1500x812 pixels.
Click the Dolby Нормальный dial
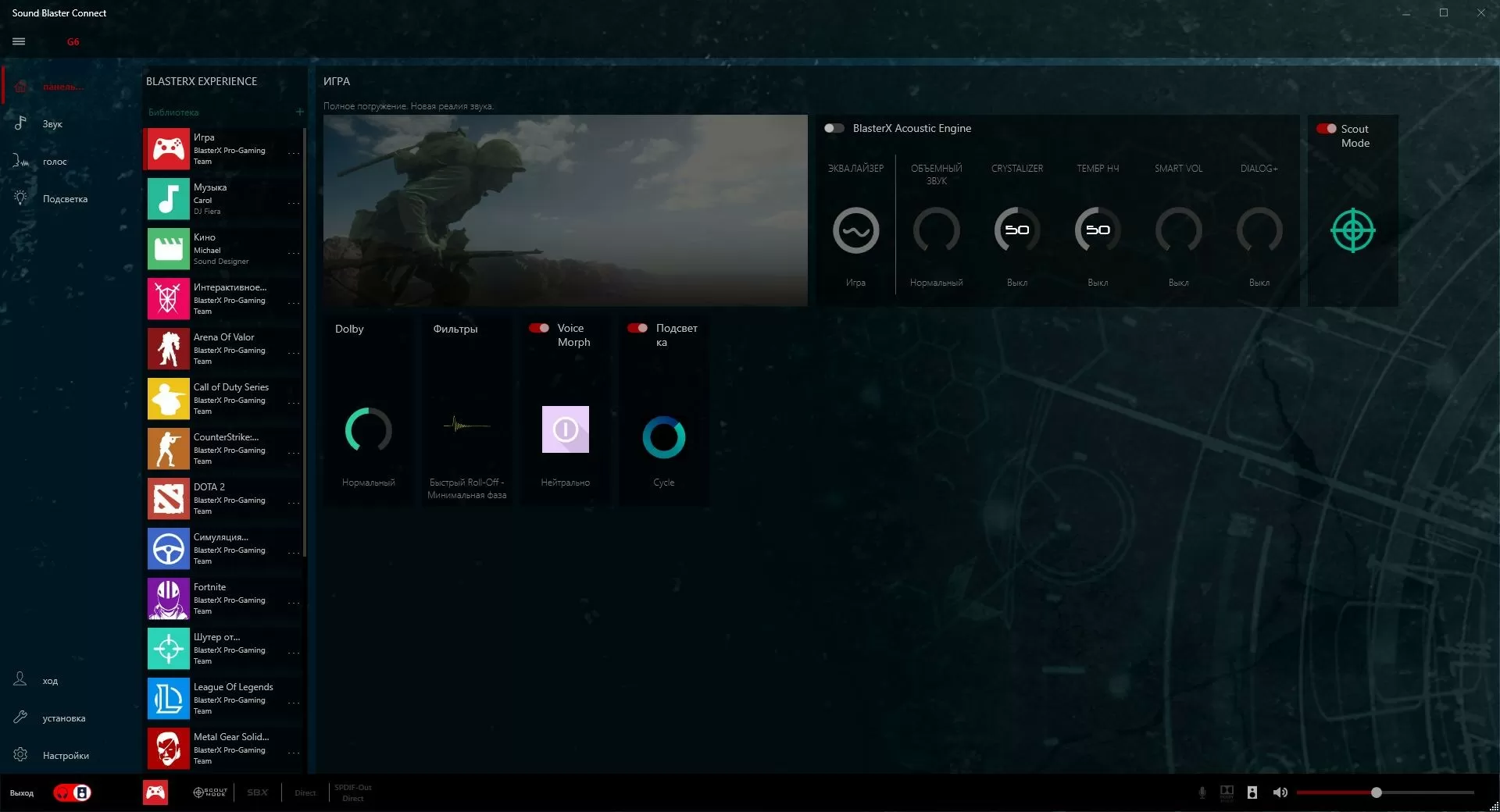click(x=368, y=429)
